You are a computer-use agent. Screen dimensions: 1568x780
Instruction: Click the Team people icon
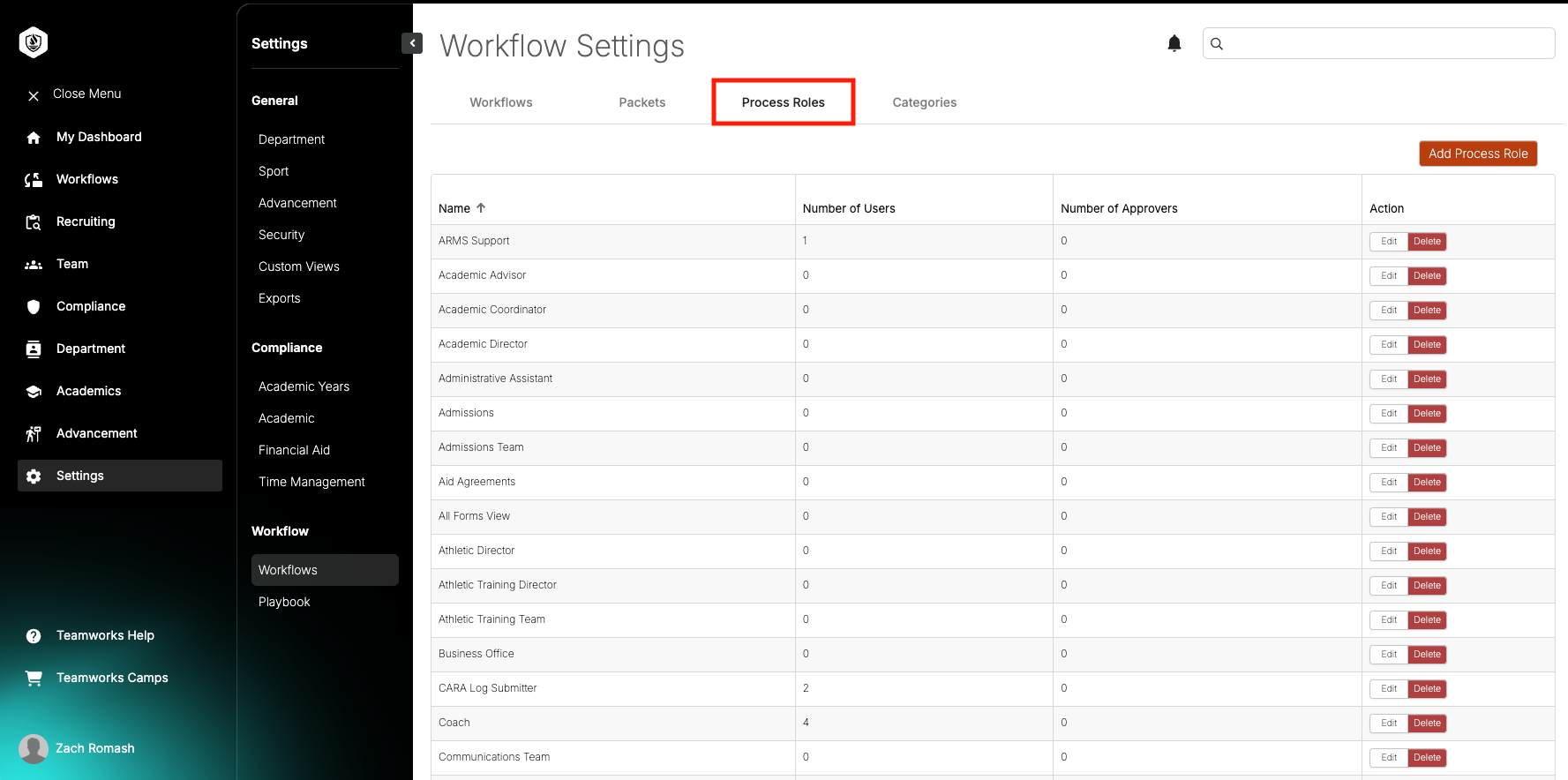(x=34, y=265)
